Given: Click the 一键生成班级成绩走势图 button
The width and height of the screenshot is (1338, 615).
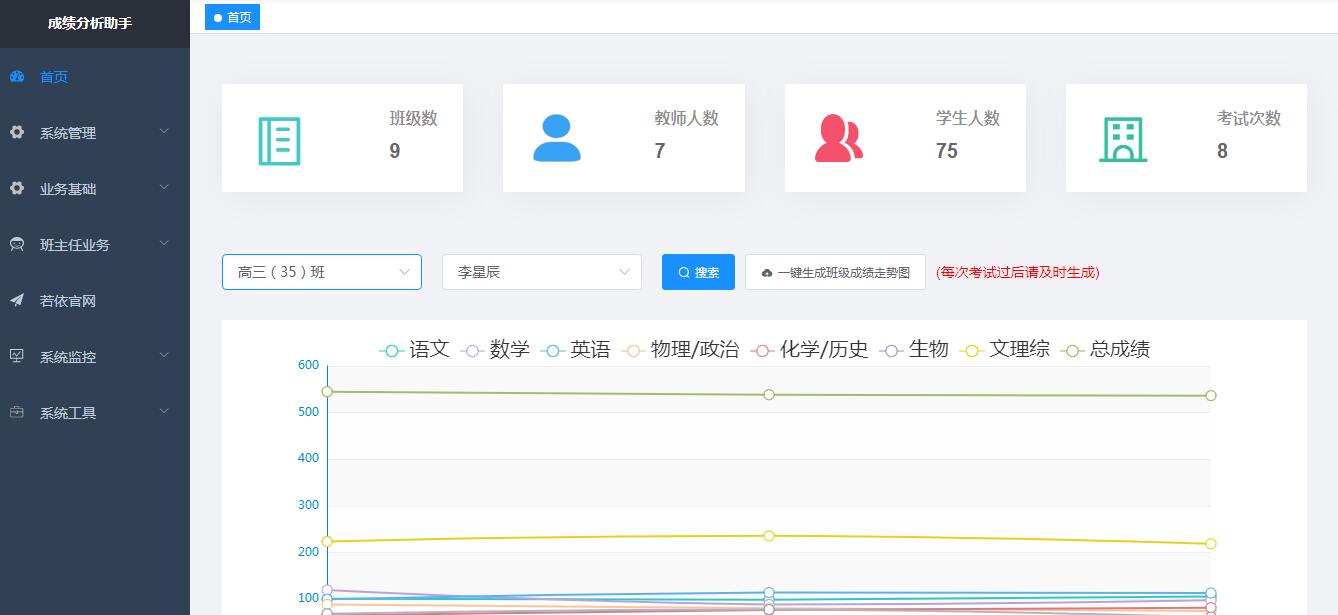Looking at the screenshot, I should click(835, 271).
